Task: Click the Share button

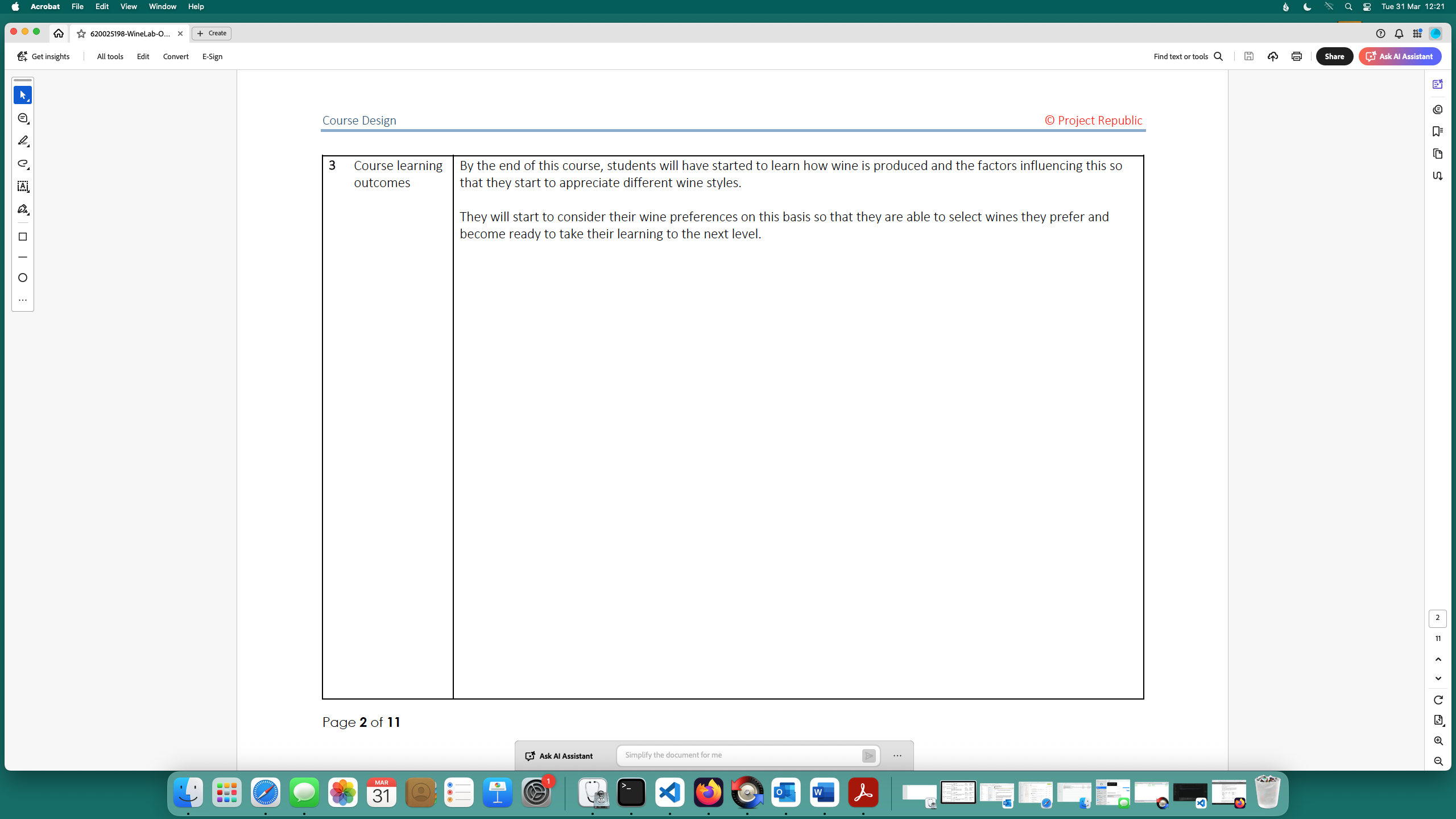Action: pyautogui.click(x=1334, y=56)
